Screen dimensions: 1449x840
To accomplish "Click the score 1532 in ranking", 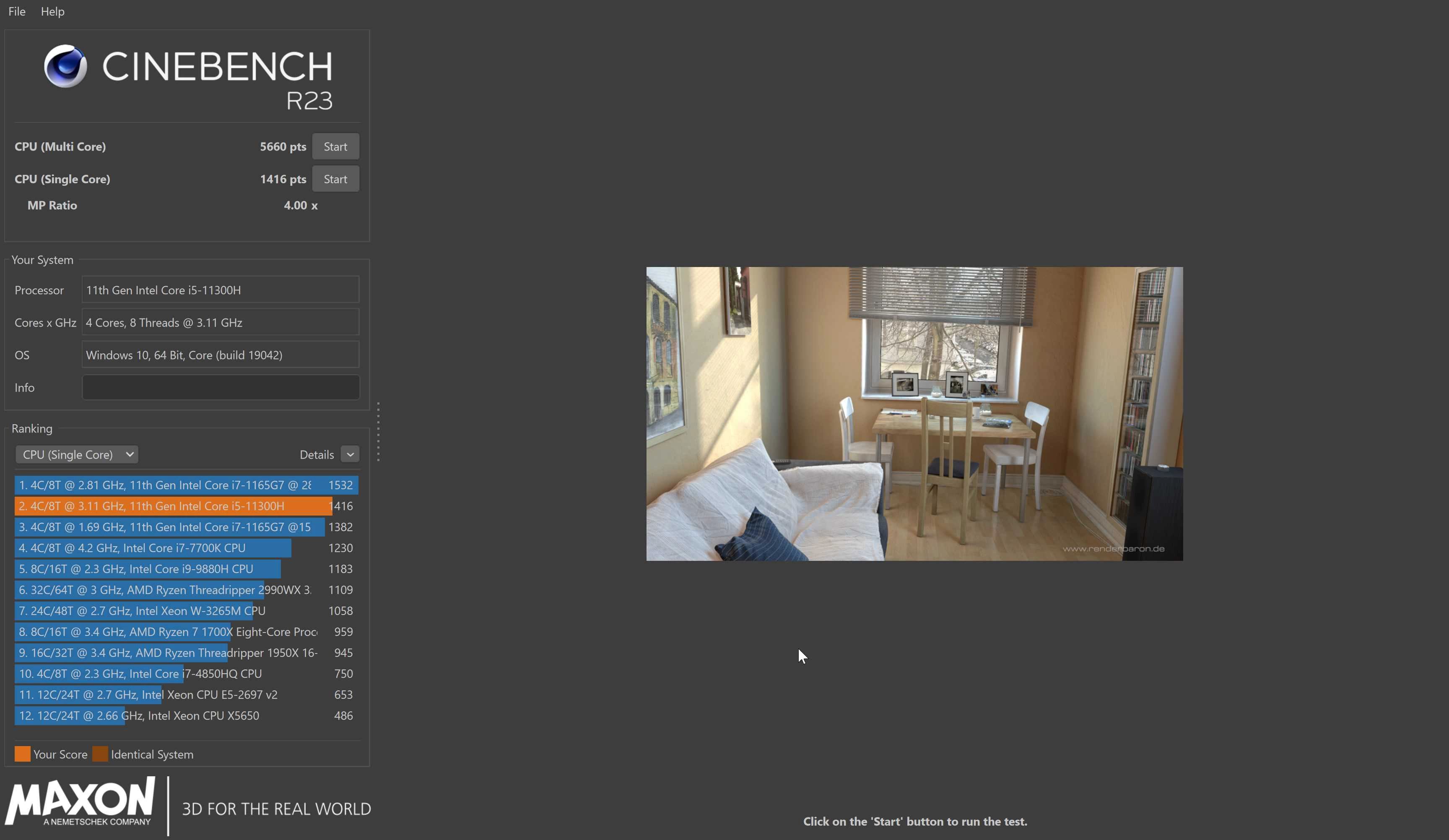I will (340, 485).
